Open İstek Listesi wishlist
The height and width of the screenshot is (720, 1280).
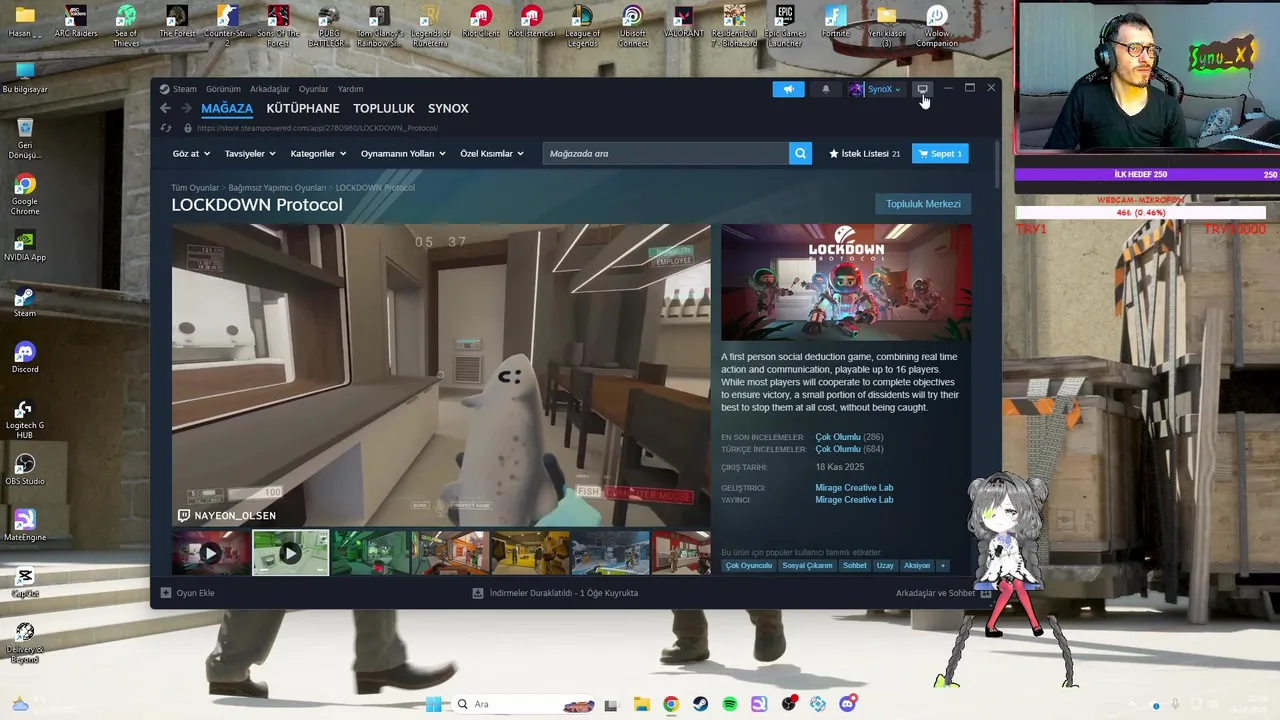(x=864, y=153)
